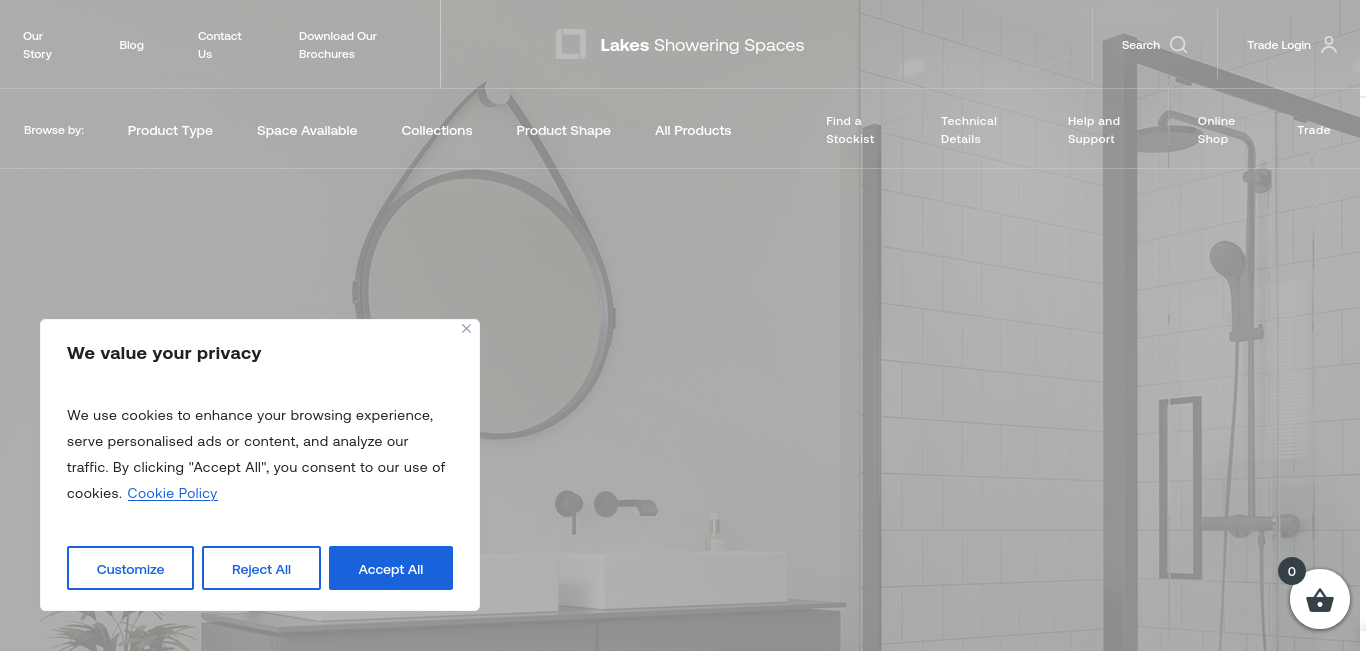Open the Product Shape menu
This screenshot has height=651, width=1366.
click(563, 130)
